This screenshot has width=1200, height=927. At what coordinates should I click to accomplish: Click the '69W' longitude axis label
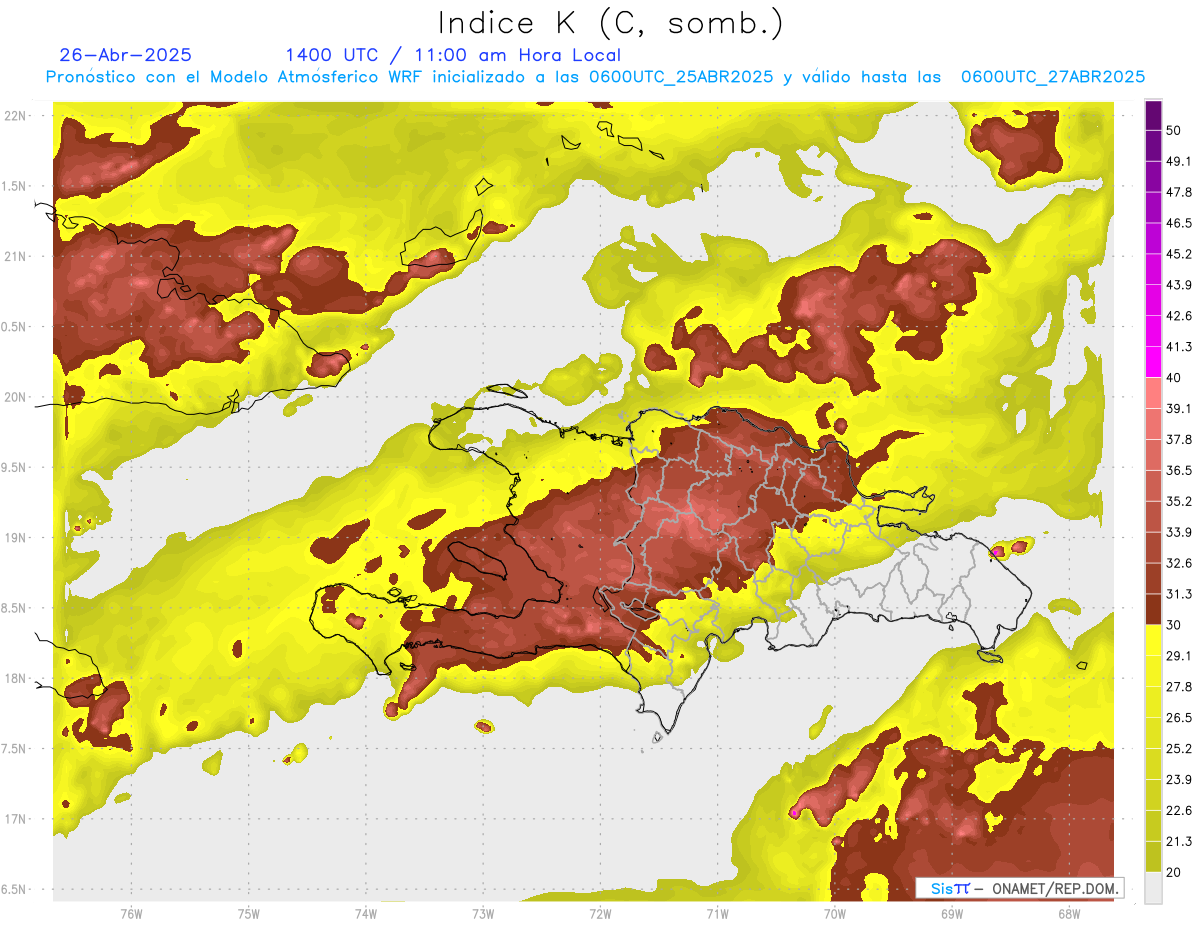point(951,914)
